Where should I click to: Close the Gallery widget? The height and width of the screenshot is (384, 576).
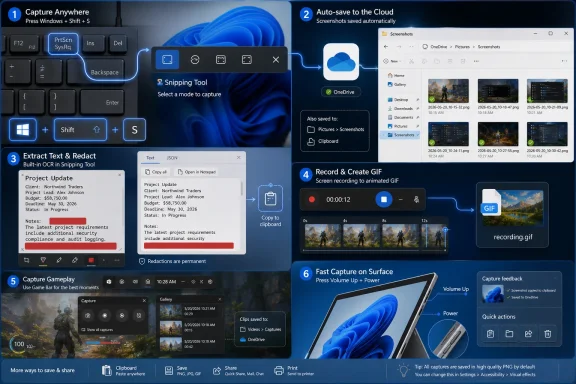tap(220, 299)
